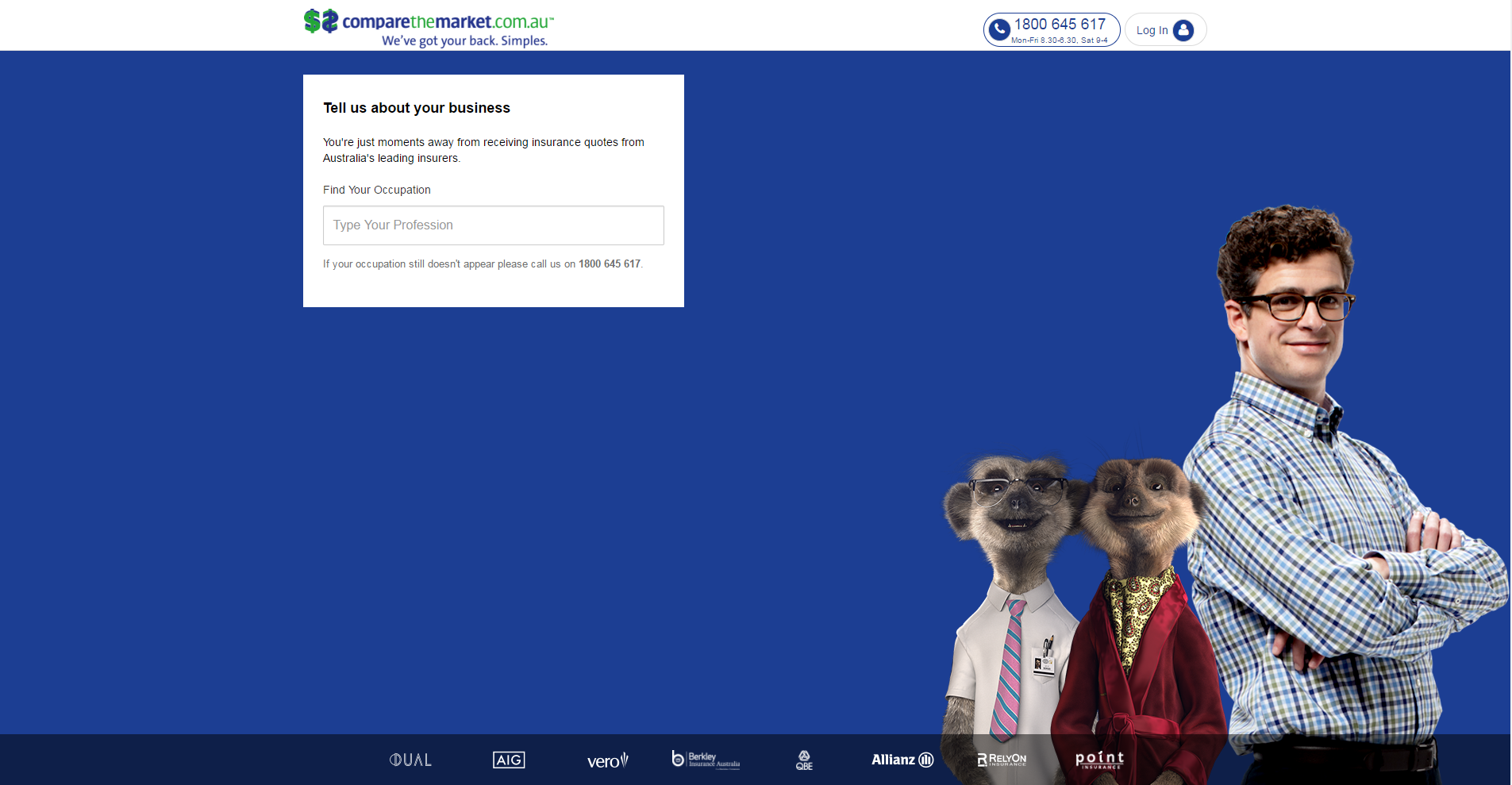
Task: Click the bold 1800 645 617 phone link
Action: click(x=610, y=264)
